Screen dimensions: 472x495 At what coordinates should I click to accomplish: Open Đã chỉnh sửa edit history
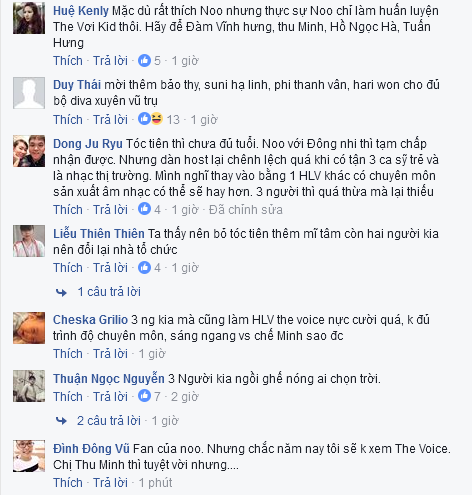[246, 210]
